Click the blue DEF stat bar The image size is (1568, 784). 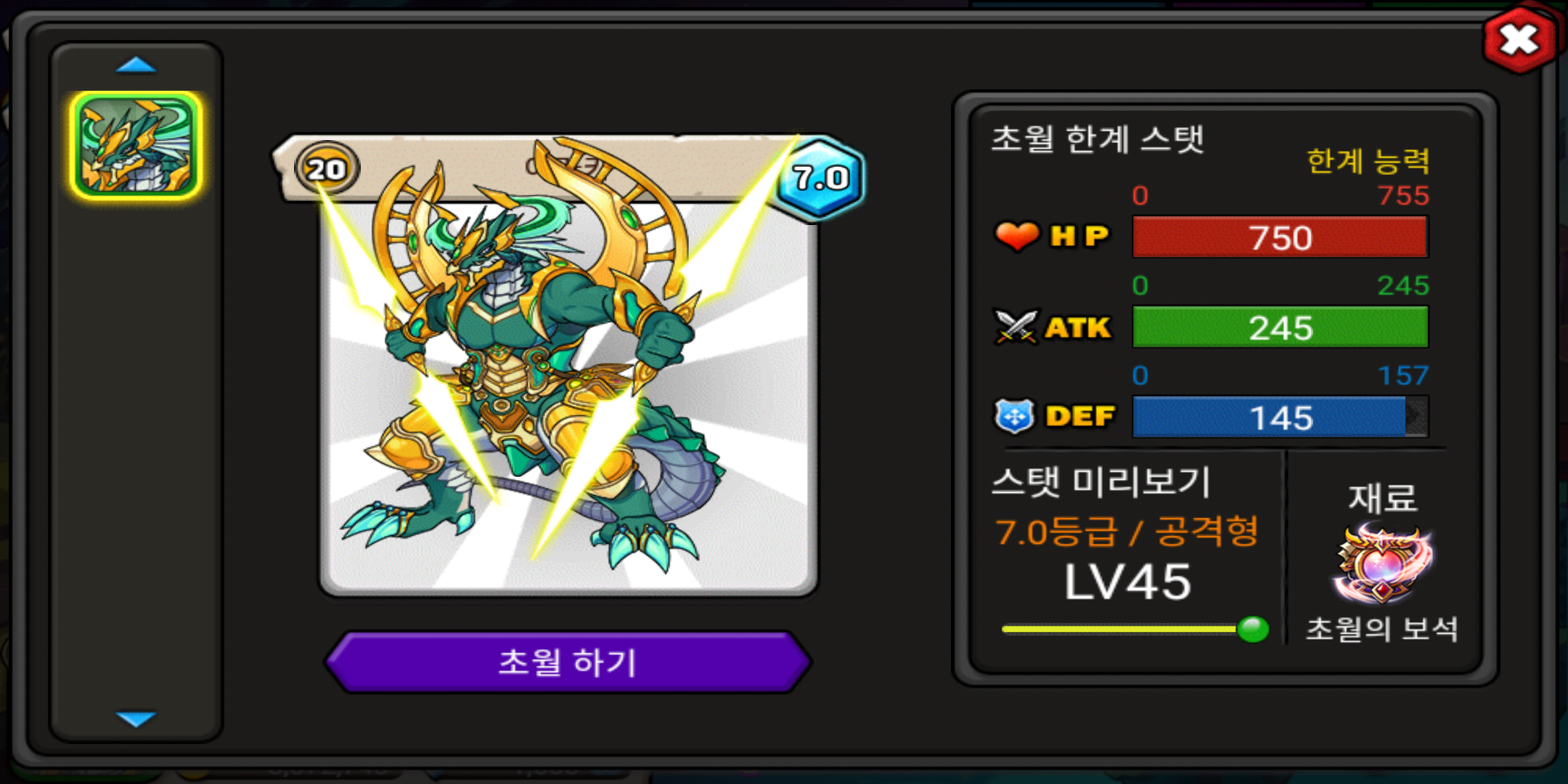click(1281, 417)
